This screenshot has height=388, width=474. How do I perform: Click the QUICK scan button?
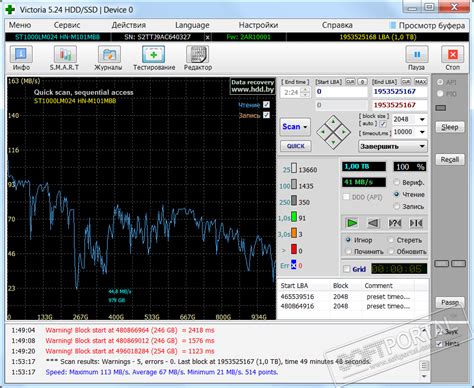[x=296, y=146]
